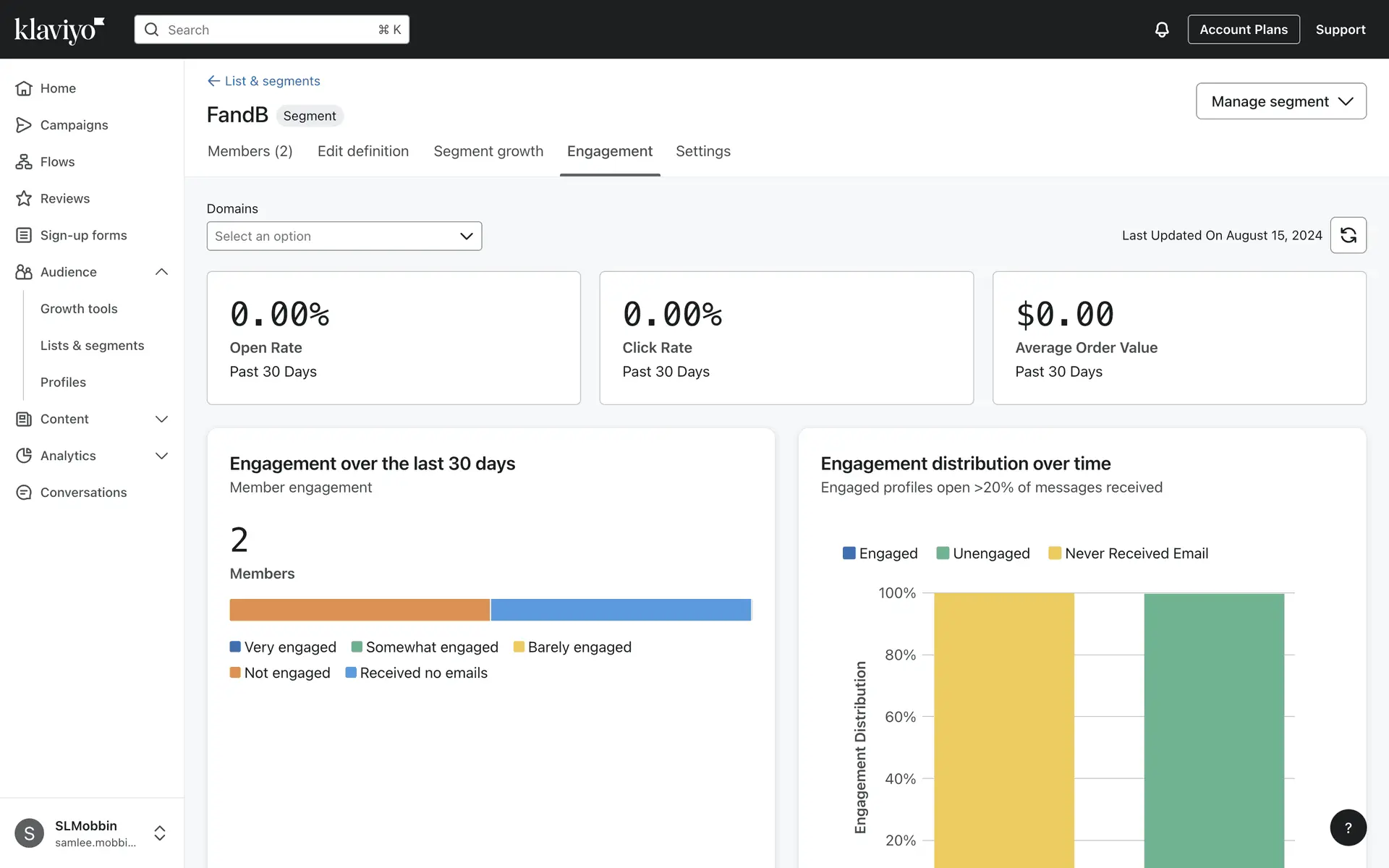
Task: Click the notifications bell icon
Action: pyautogui.click(x=1161, y=30)
